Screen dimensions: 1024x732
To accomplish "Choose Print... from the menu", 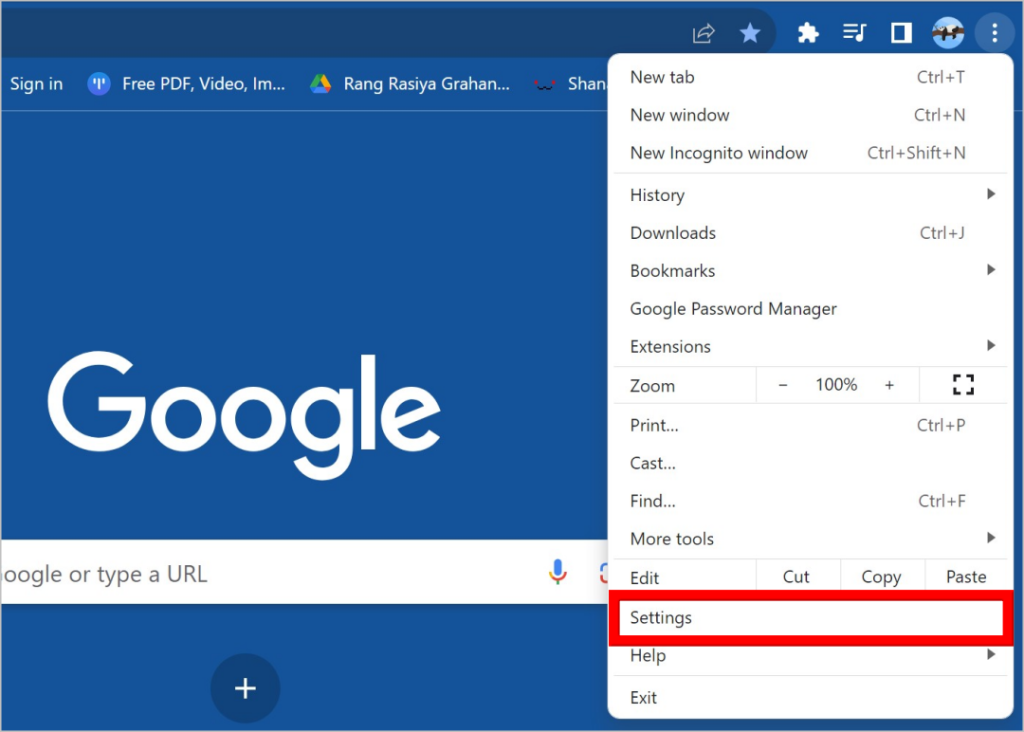I will (x=810, y=425).
